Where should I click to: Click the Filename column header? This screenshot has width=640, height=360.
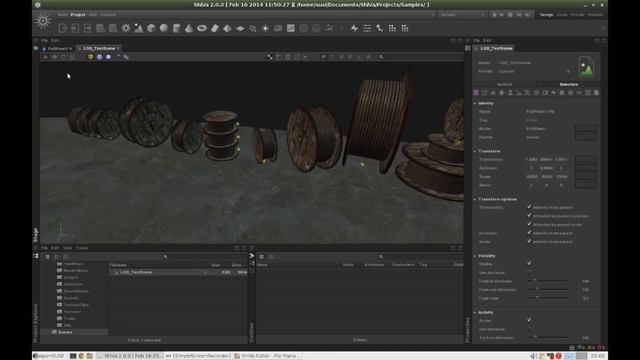click(x=118, y=265)
